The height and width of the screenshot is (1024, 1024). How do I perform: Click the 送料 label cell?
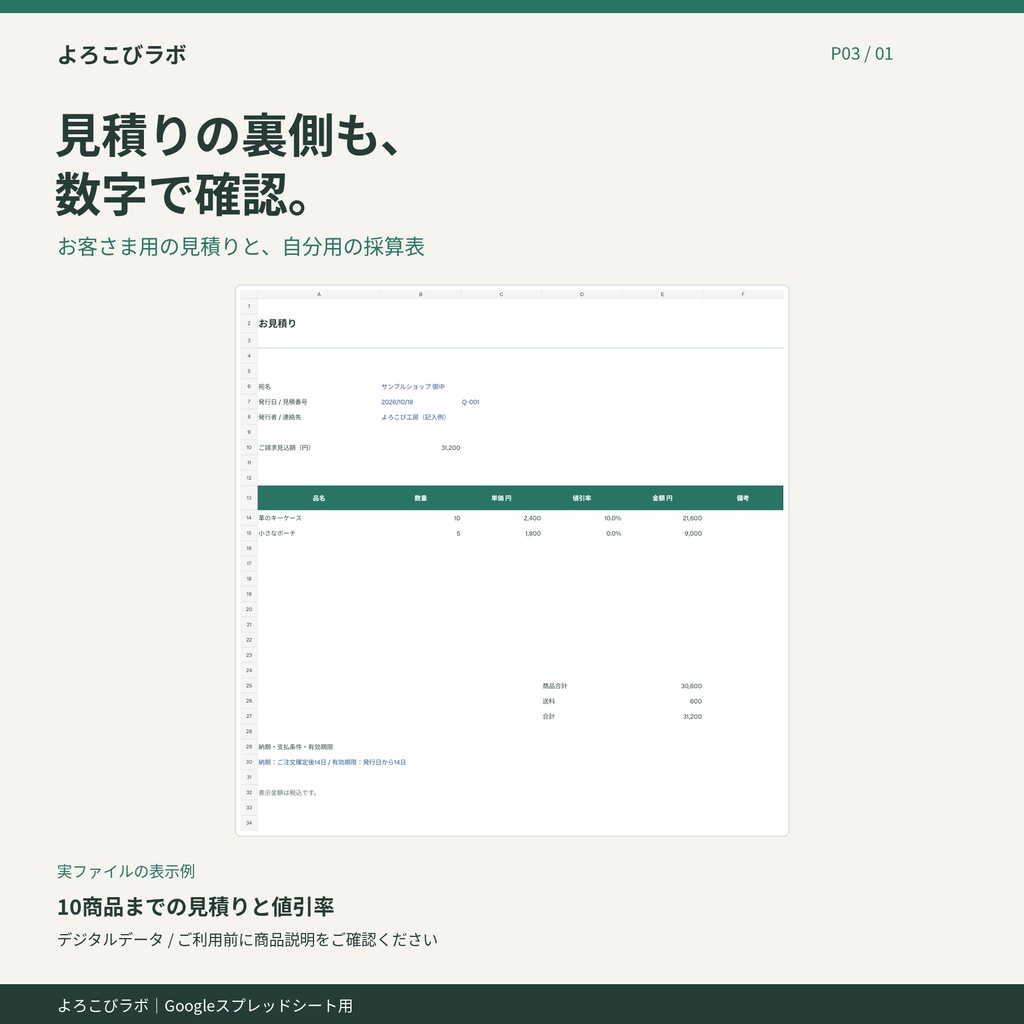(x=549, y=701)
